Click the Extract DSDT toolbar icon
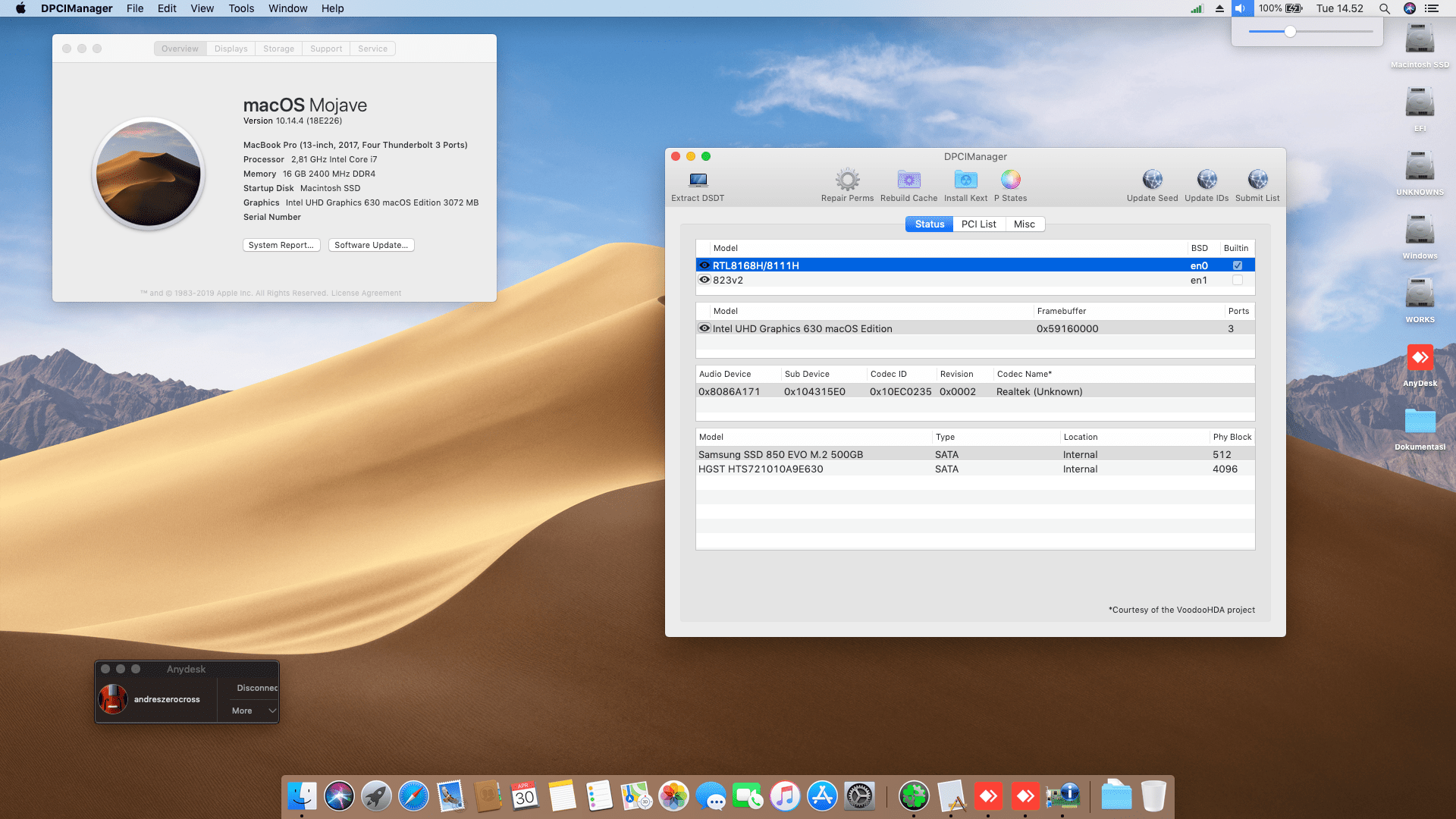Viewport: 1456px width, 819px height. (x=698, y=180)
